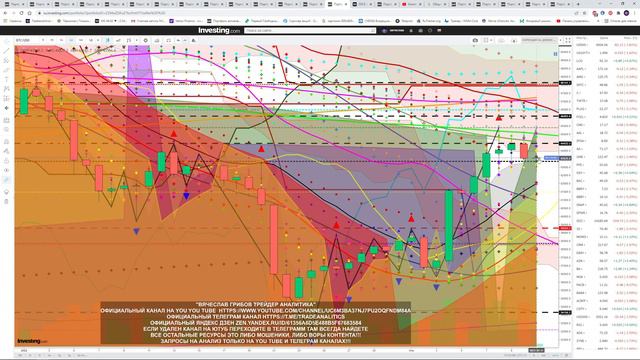Click the chart layout square icon

[x=486, y=40]
